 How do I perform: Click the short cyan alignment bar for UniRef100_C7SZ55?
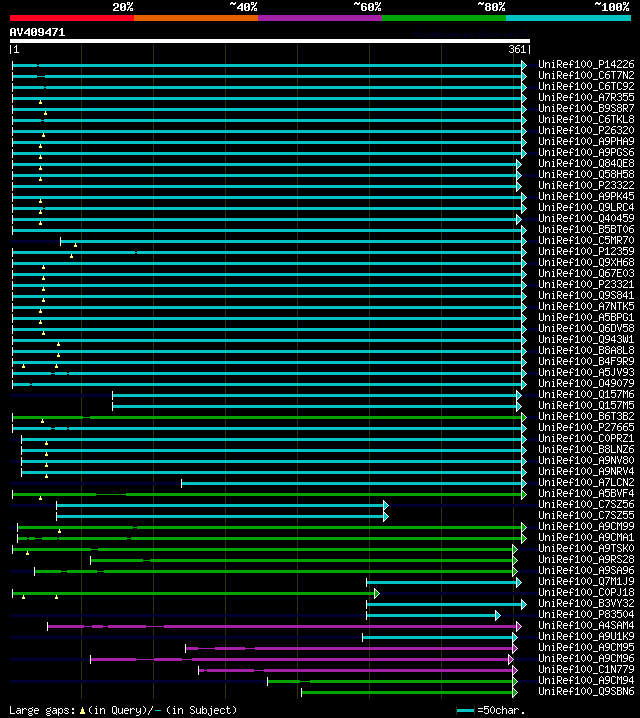(222, 517)
